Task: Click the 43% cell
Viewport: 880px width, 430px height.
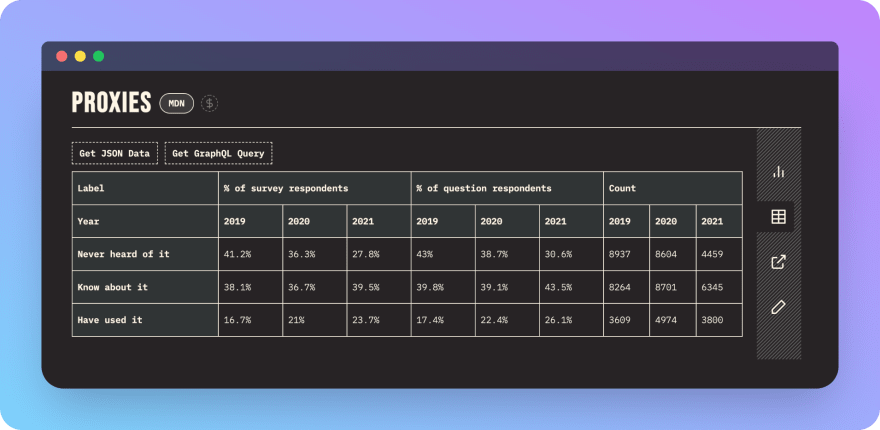Action: click(x=443, y=254)
